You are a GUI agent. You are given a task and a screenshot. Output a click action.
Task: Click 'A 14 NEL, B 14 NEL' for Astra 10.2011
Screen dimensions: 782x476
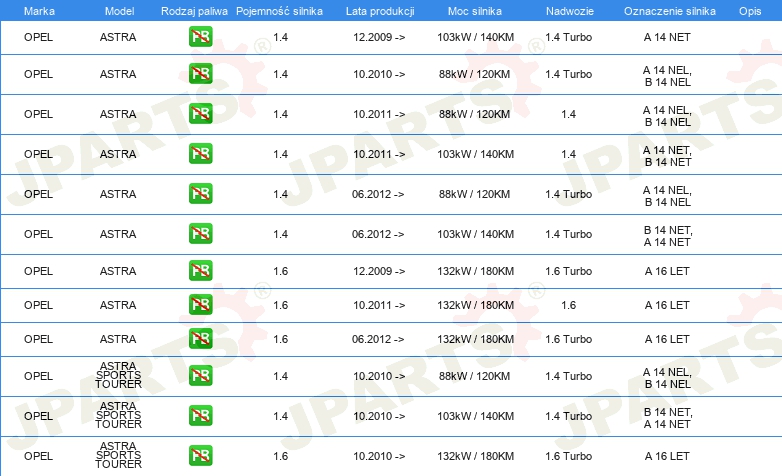pos(667,116)
